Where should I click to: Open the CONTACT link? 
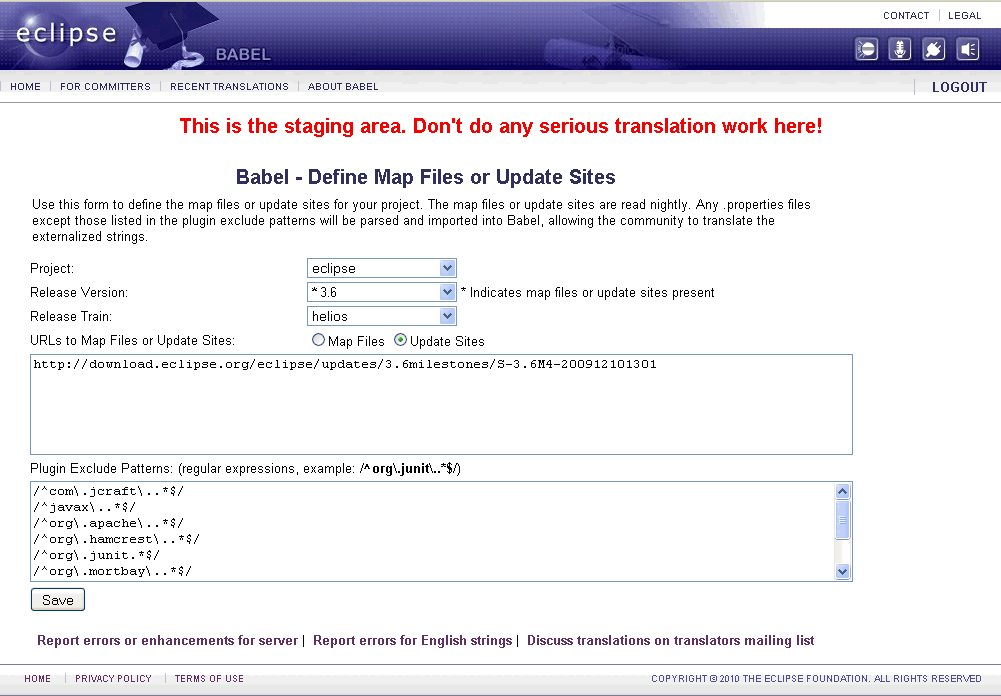tap(906, 15)
